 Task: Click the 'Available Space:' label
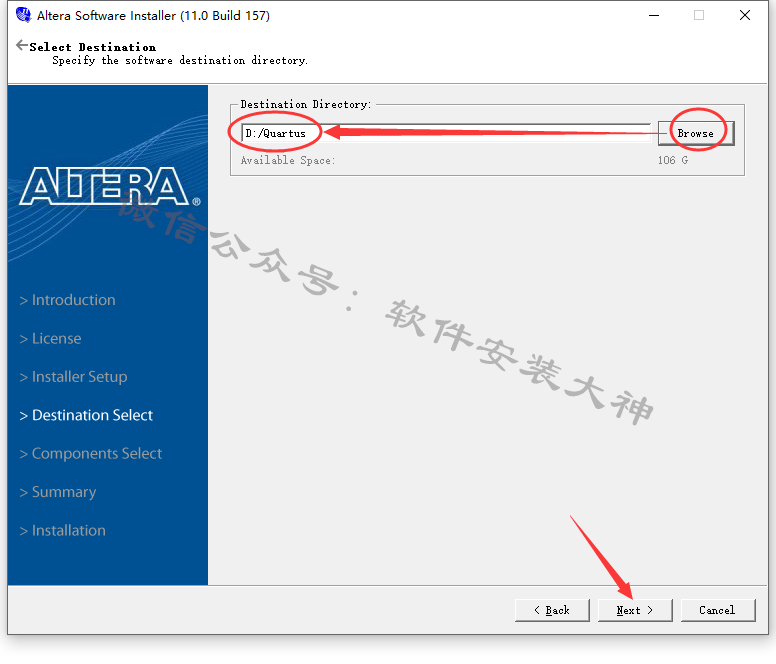coord(288,160)
